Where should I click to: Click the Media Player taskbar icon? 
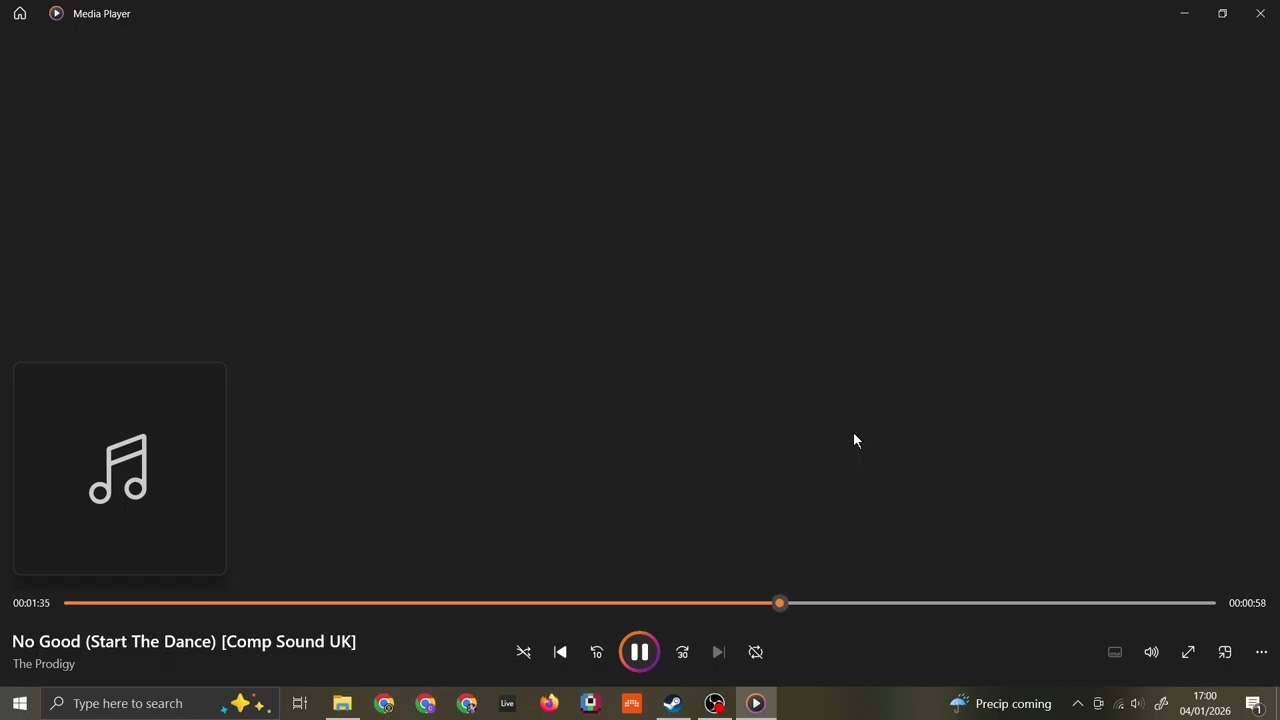point(756,703)
